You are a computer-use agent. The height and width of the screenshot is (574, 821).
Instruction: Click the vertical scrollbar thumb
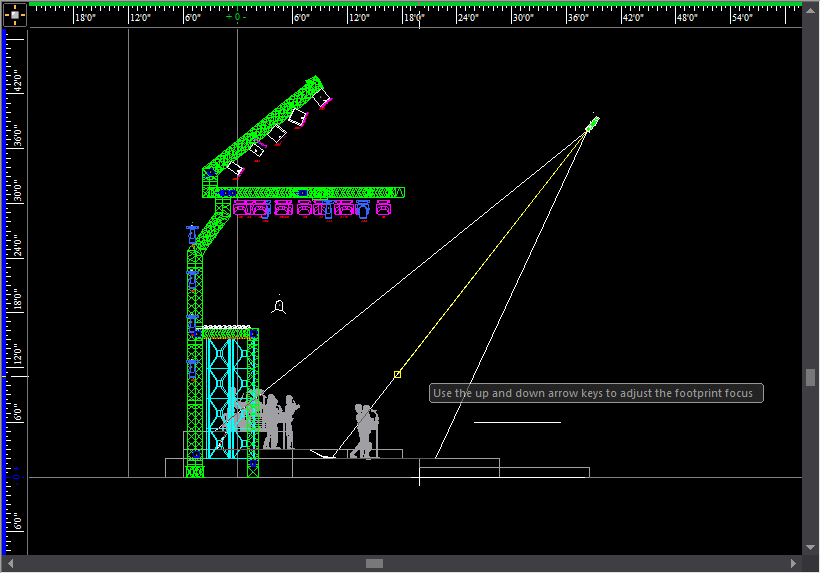coord(810,377)
